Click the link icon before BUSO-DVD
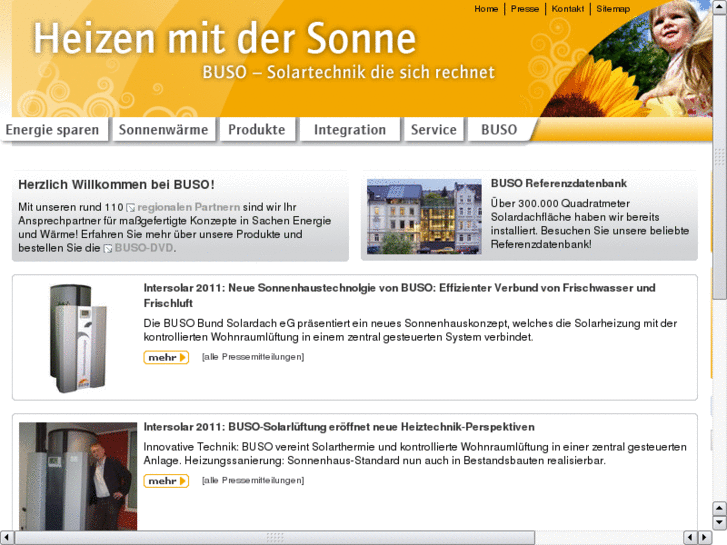The height and width of the screenshot is (545, 727). click(108, 249)
